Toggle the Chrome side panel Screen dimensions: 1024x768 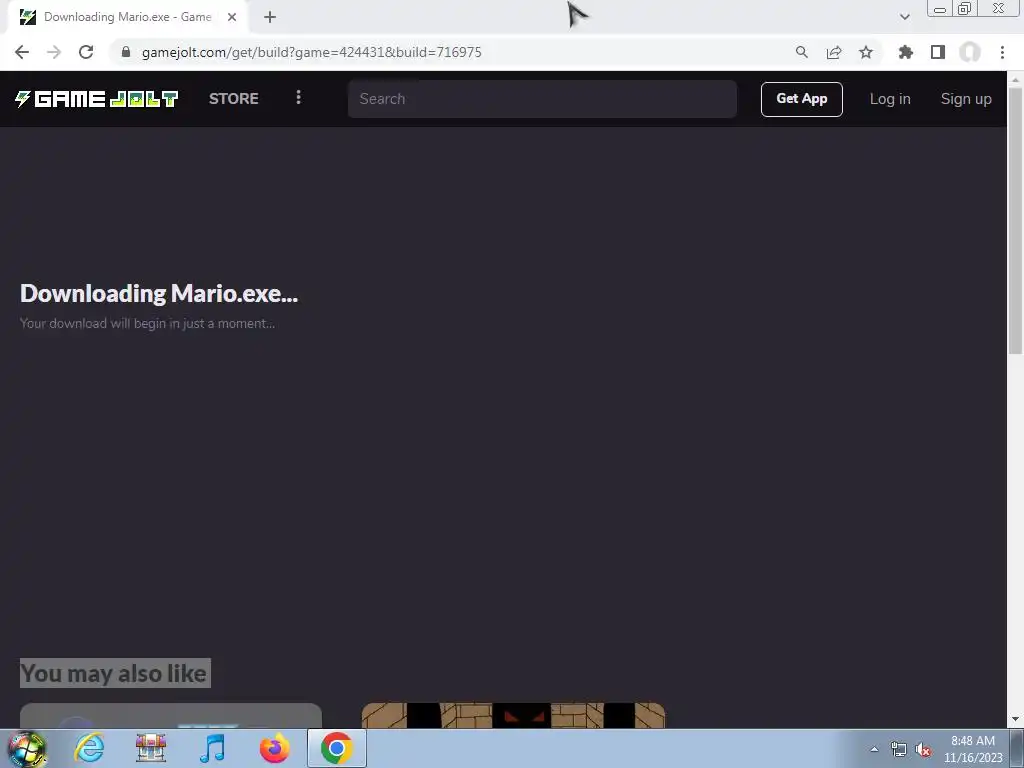pos(938,52)
